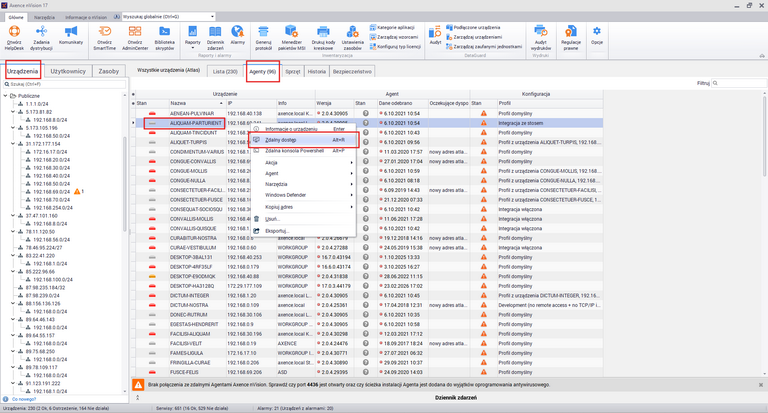The width and height of the screenshot is (768, 413).
Task: Open Ustawienia zasobów
Action: pyautogui.click(x=352, y=38)
